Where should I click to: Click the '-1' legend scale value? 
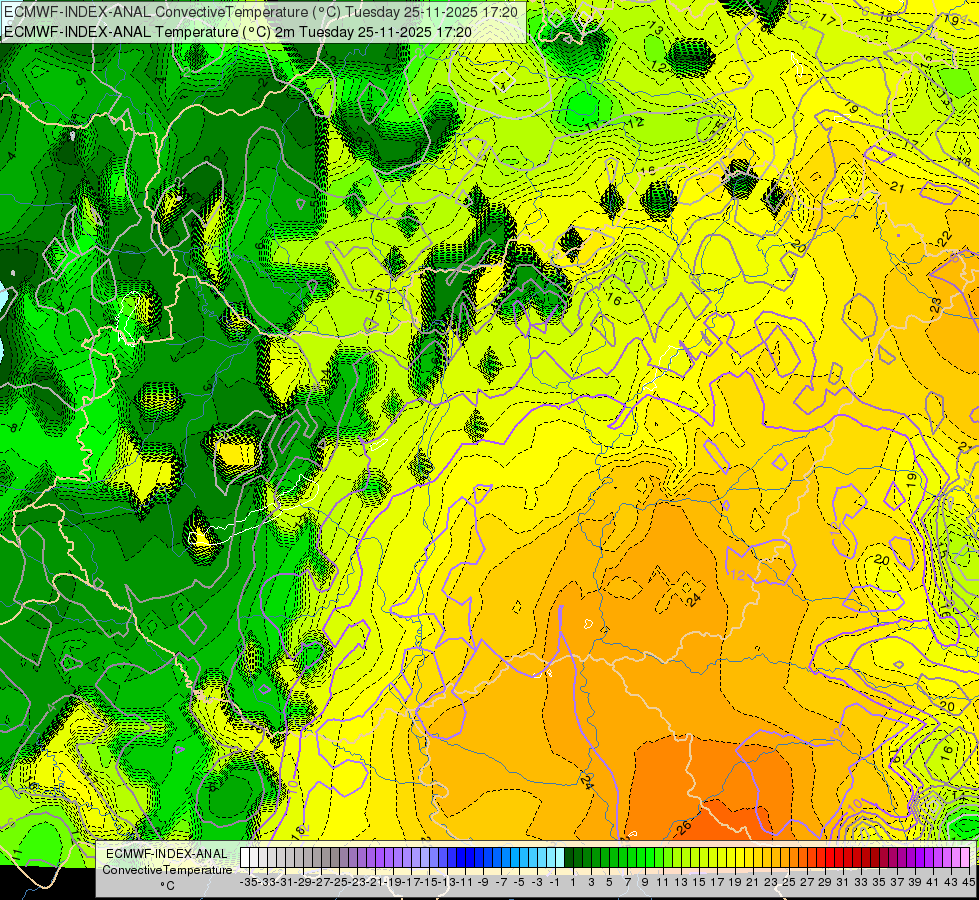point(556,882)
